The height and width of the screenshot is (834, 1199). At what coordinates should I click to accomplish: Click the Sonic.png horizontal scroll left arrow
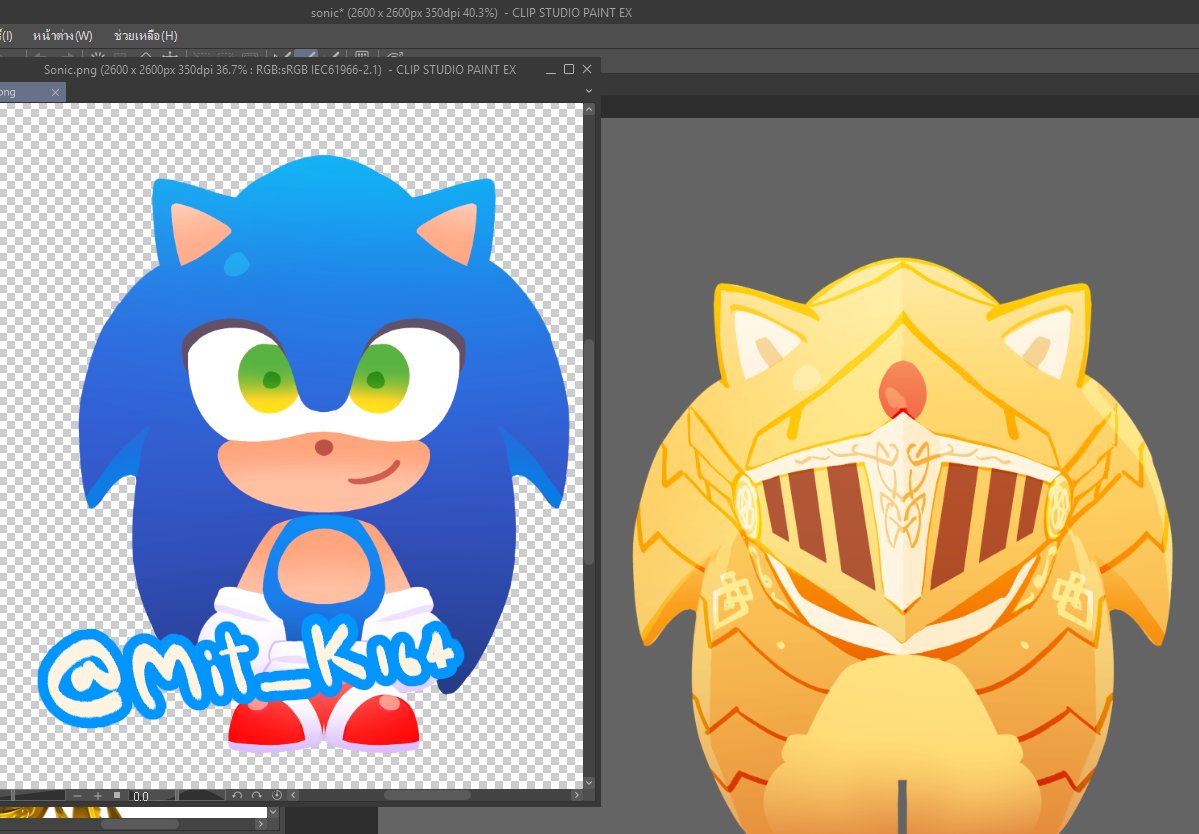[x=293, y=795]
